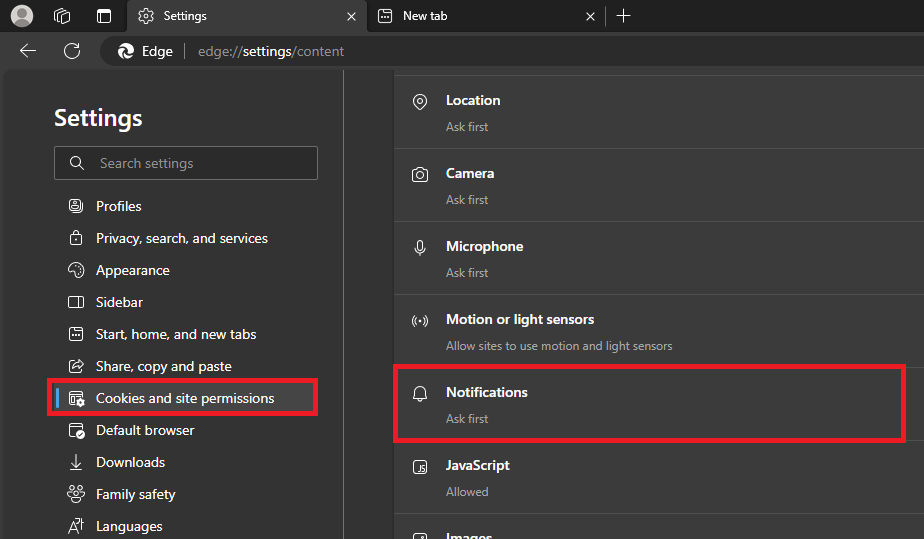
Task: Focus the address bar URL edge://settings/content
Action: pos(271,51)
